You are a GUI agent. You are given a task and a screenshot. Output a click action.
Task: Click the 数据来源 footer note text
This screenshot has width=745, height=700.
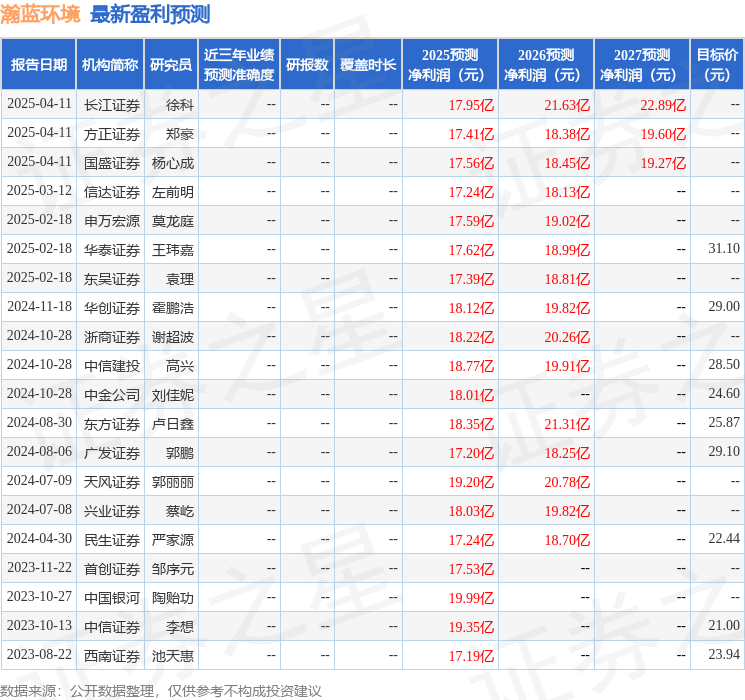pyautogui.click(x=161, y=690)
